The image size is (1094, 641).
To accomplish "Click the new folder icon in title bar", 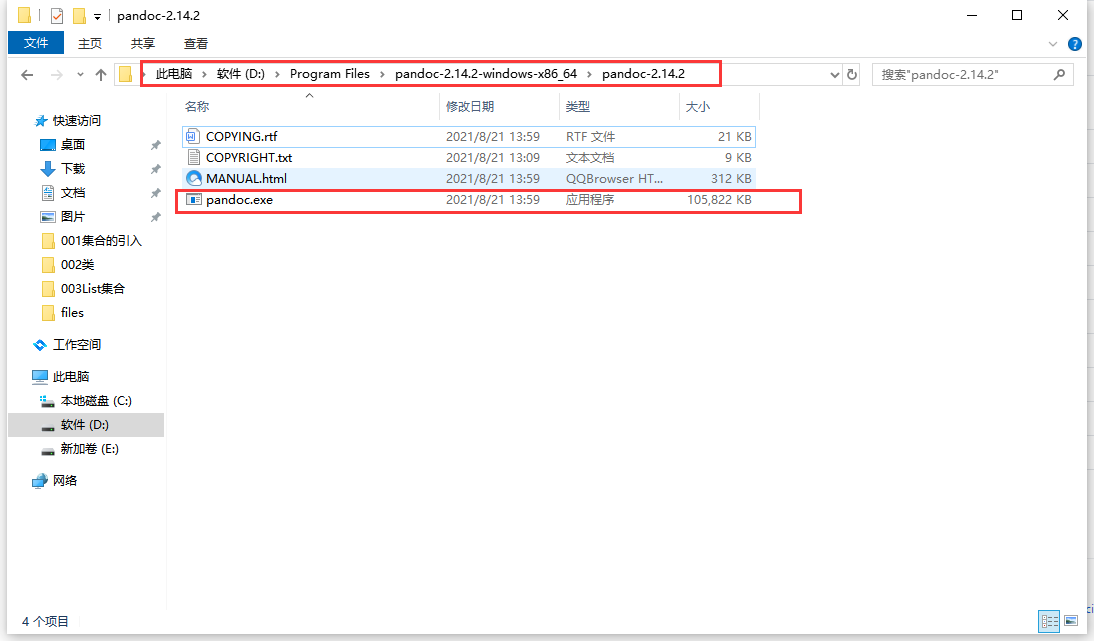I will pyautogui.click(x=79, y=15).
